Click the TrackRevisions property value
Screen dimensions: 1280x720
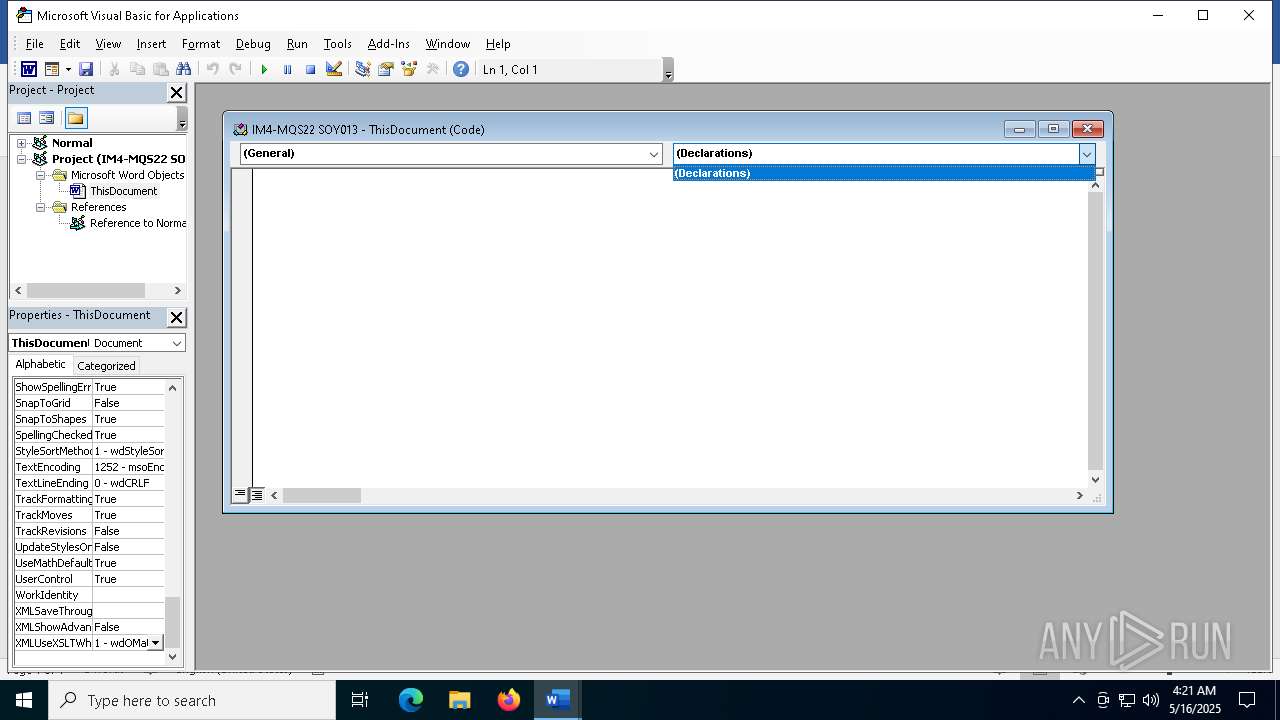128,531
